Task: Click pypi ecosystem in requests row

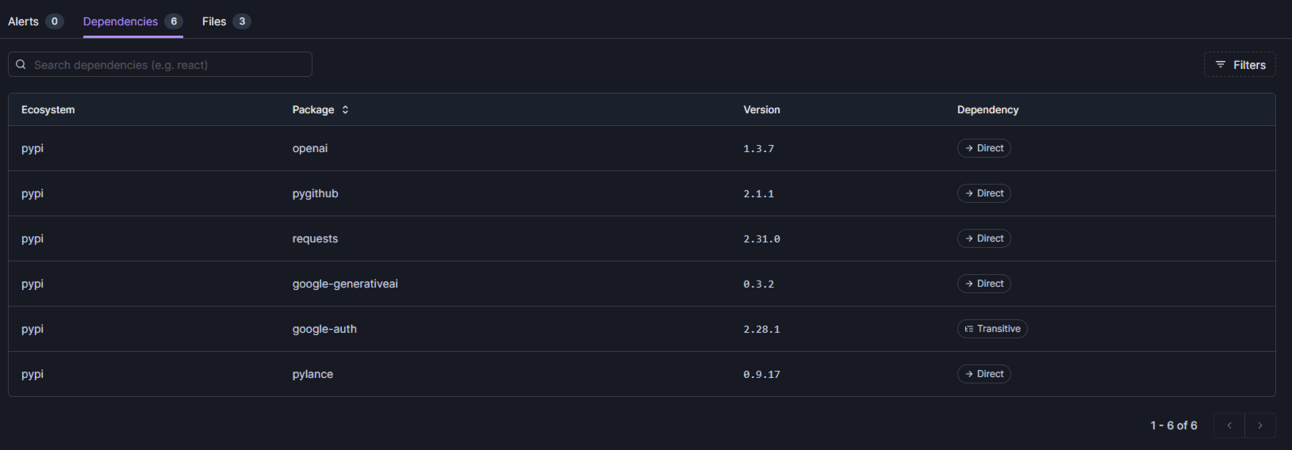Action: 32,238
